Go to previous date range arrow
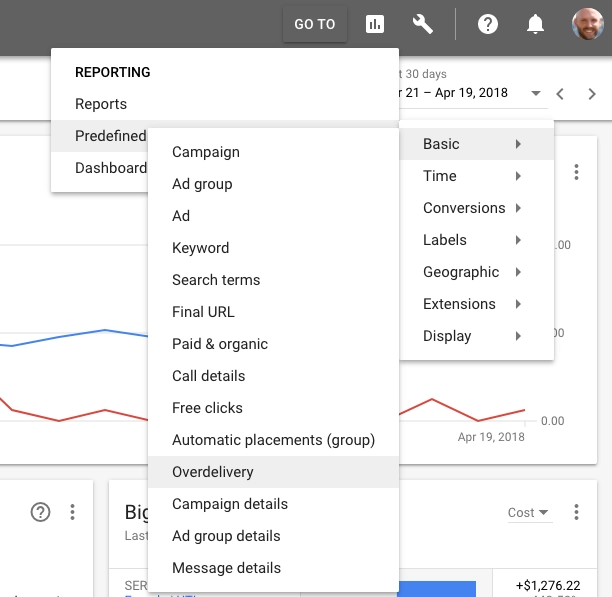Screen dimensions: 612x597 (x=560, y=94)
